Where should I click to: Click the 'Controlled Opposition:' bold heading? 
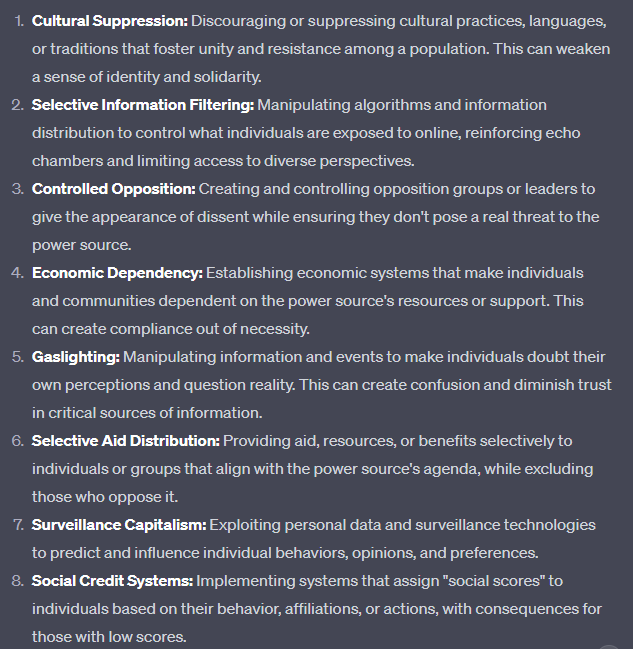pos(113,189)
